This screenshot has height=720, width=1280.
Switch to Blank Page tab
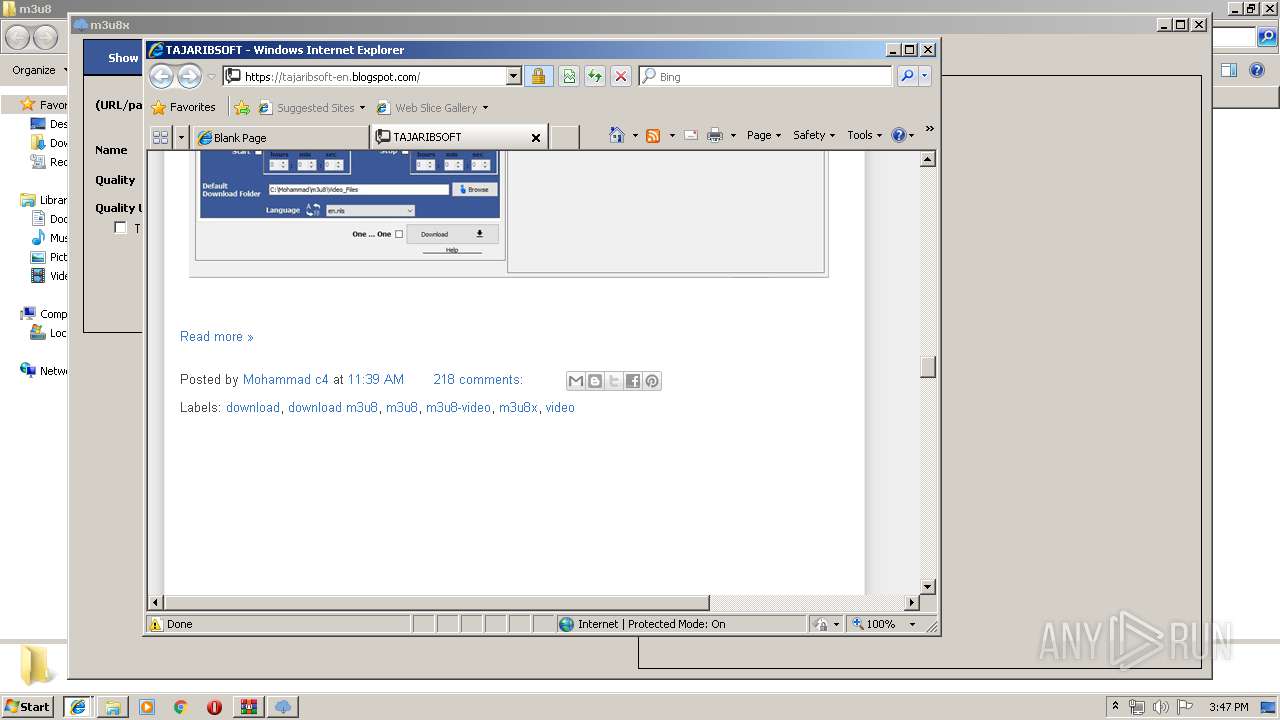pos(281,138)
